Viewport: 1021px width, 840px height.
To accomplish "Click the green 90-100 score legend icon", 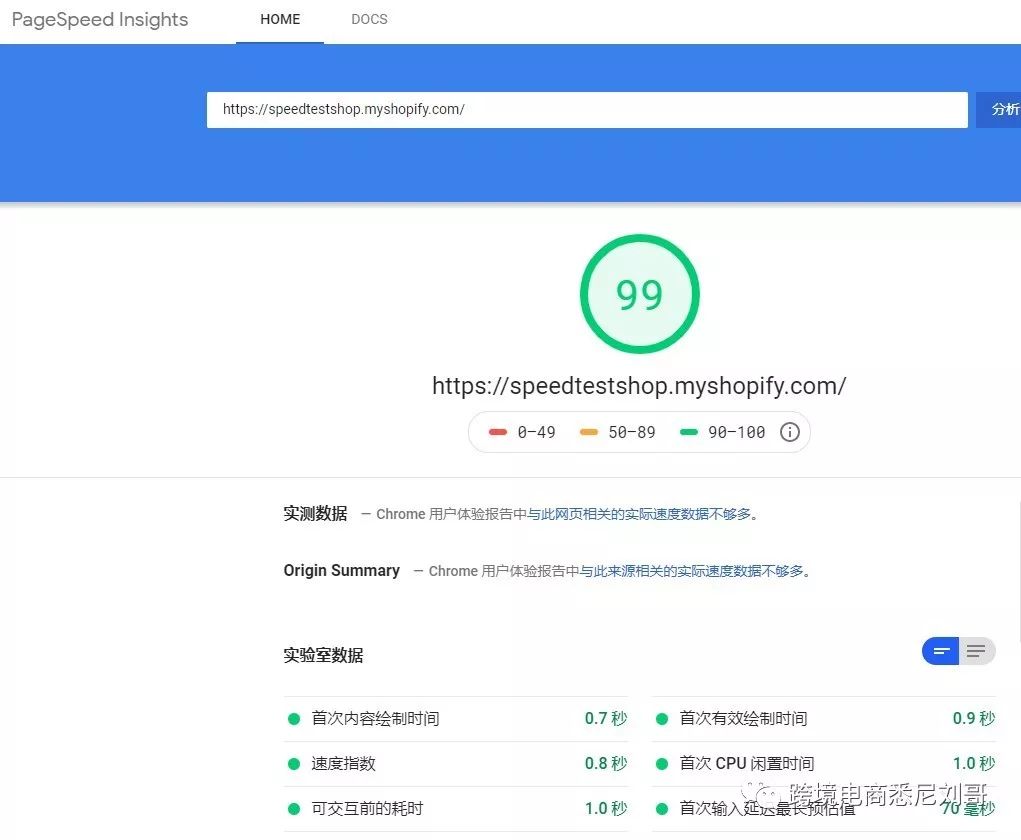I will click(687, 431).
